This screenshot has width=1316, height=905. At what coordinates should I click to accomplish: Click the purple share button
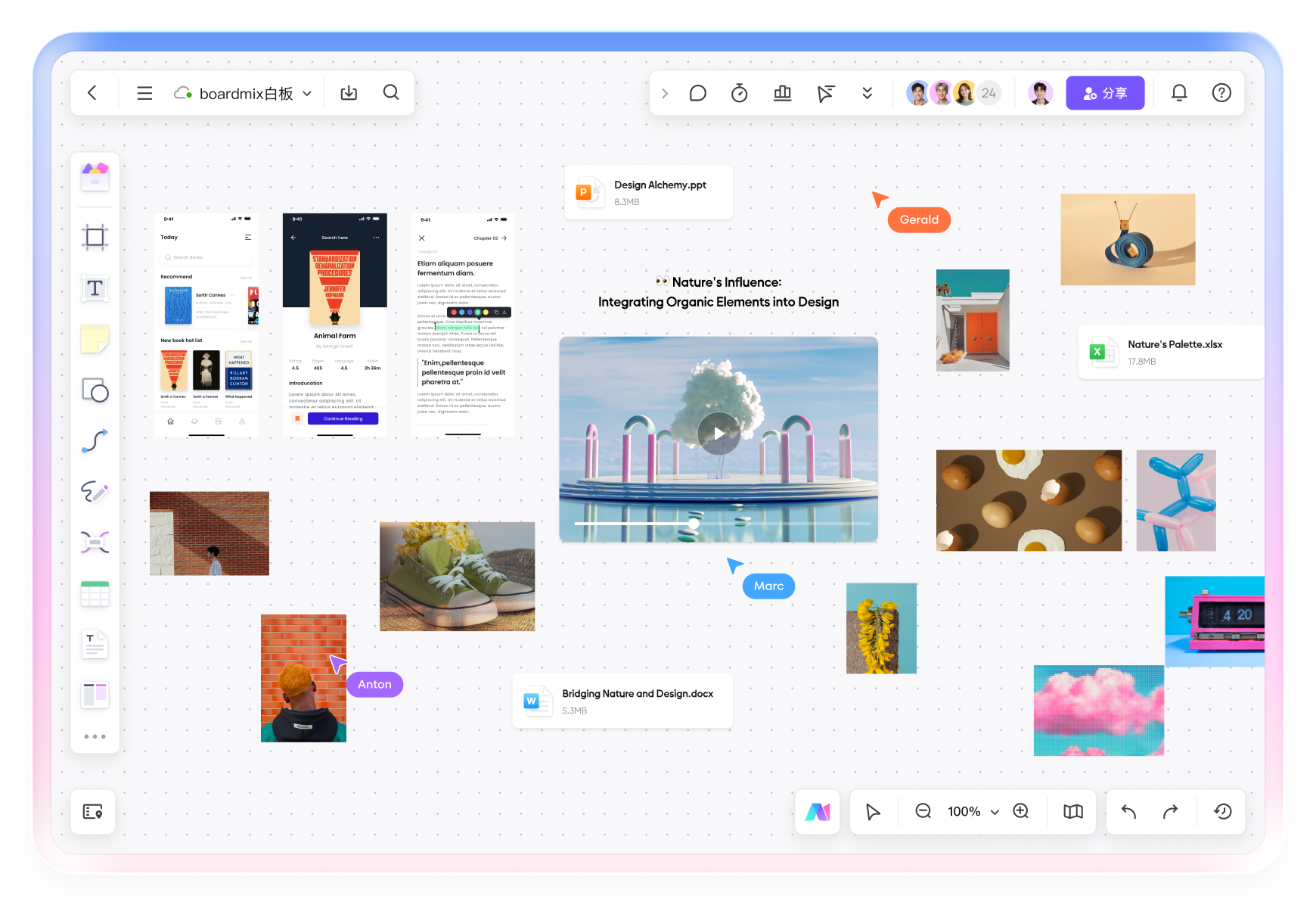pyautogui.click(x=1105, y=93)
